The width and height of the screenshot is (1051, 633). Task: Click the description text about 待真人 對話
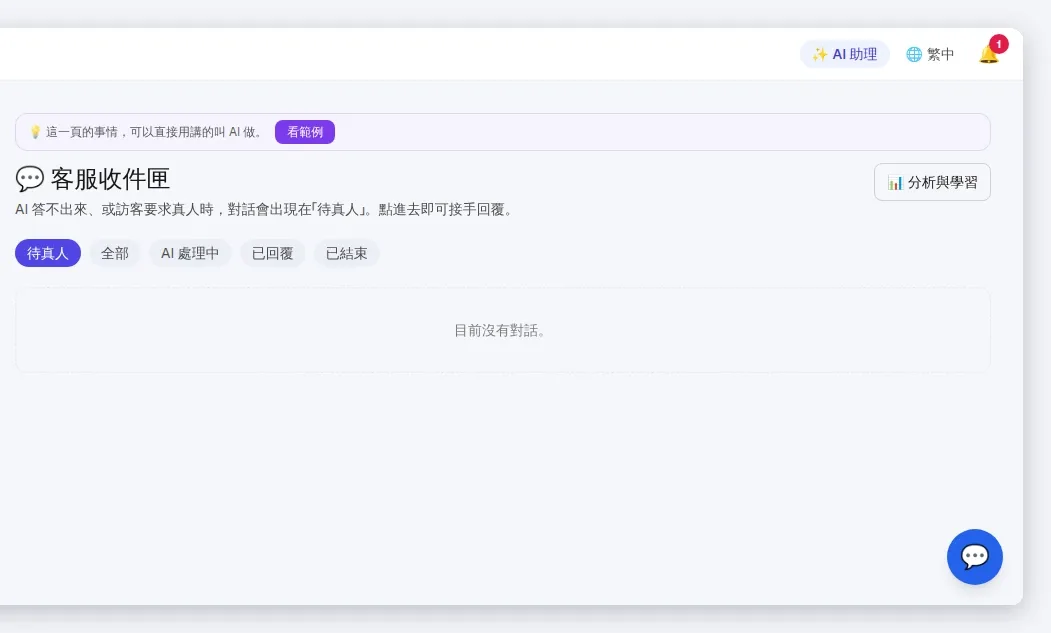(265, 210)
